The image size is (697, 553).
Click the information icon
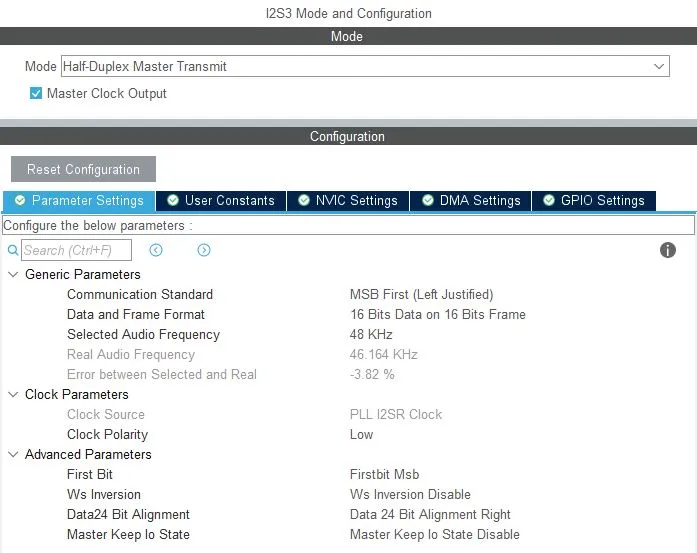(668, 250)
